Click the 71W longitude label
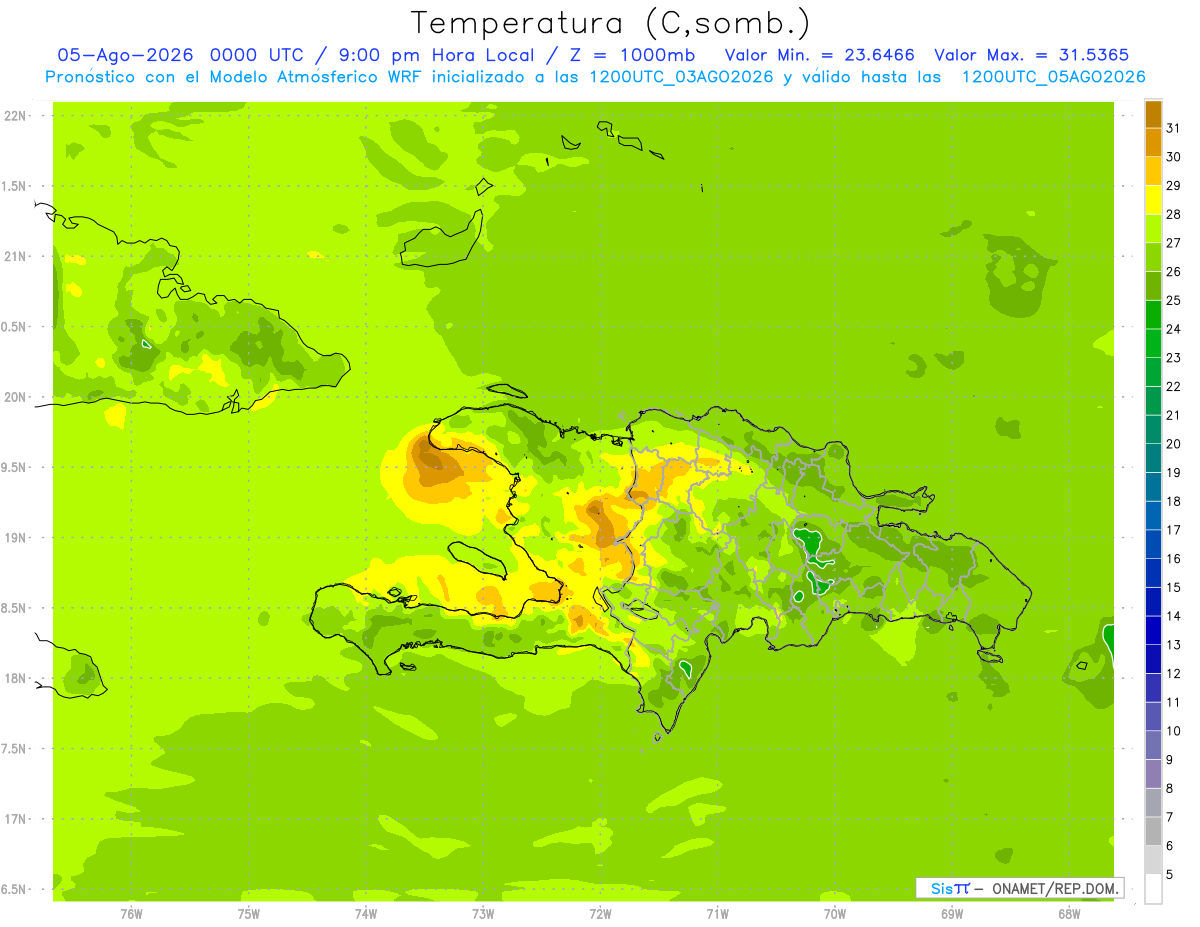 [717, 913]
